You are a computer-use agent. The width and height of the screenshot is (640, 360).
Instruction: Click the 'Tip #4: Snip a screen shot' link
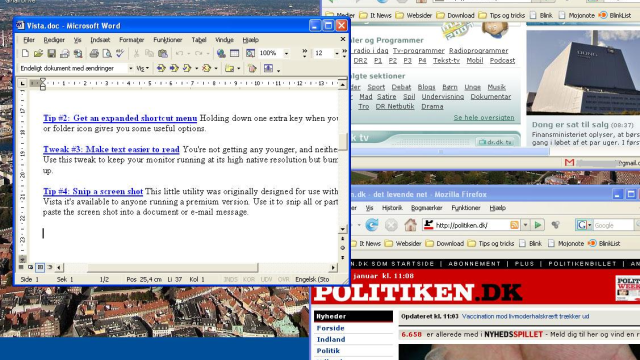(x=93, y=191)
